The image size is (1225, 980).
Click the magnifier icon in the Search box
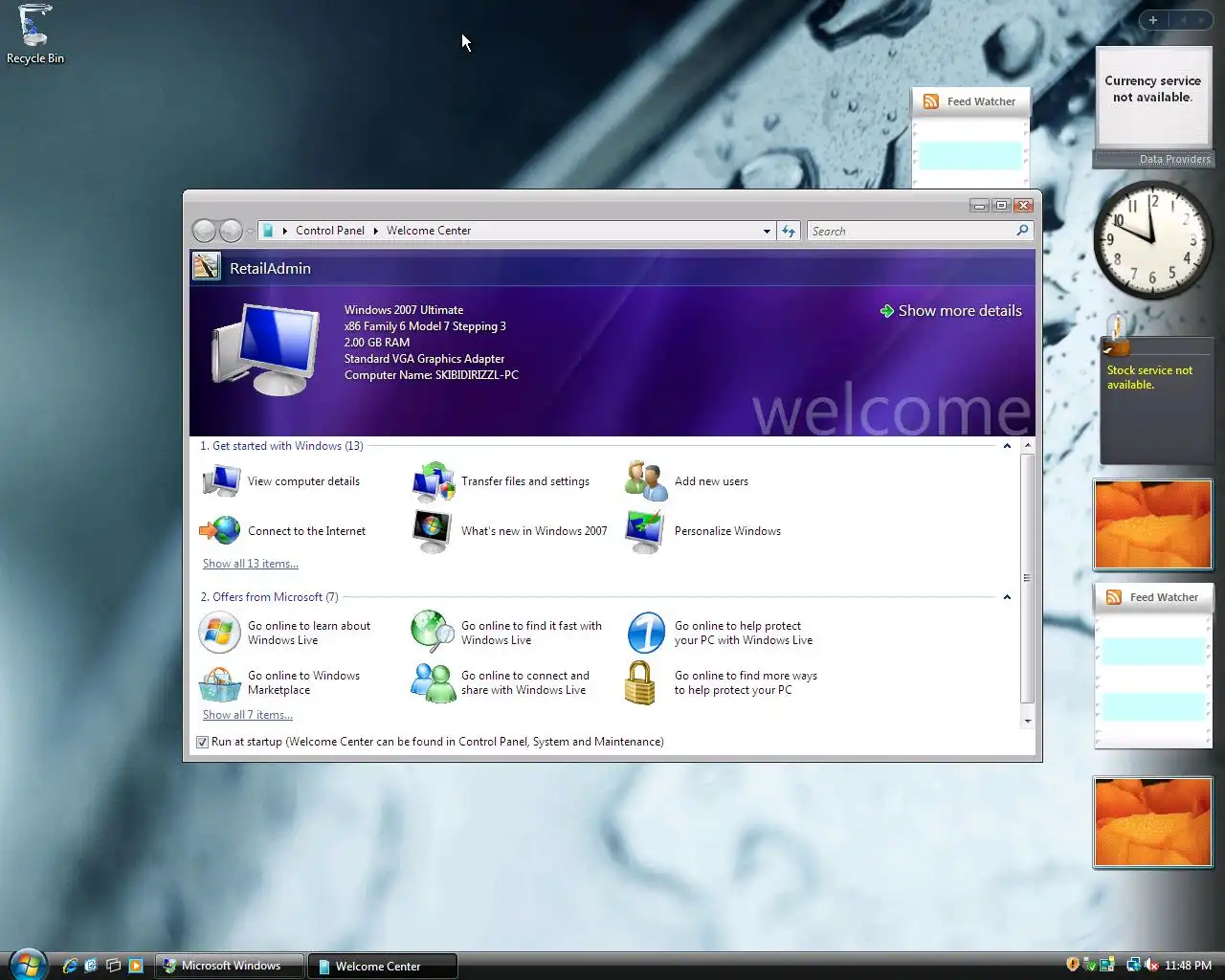[1022, 231]
